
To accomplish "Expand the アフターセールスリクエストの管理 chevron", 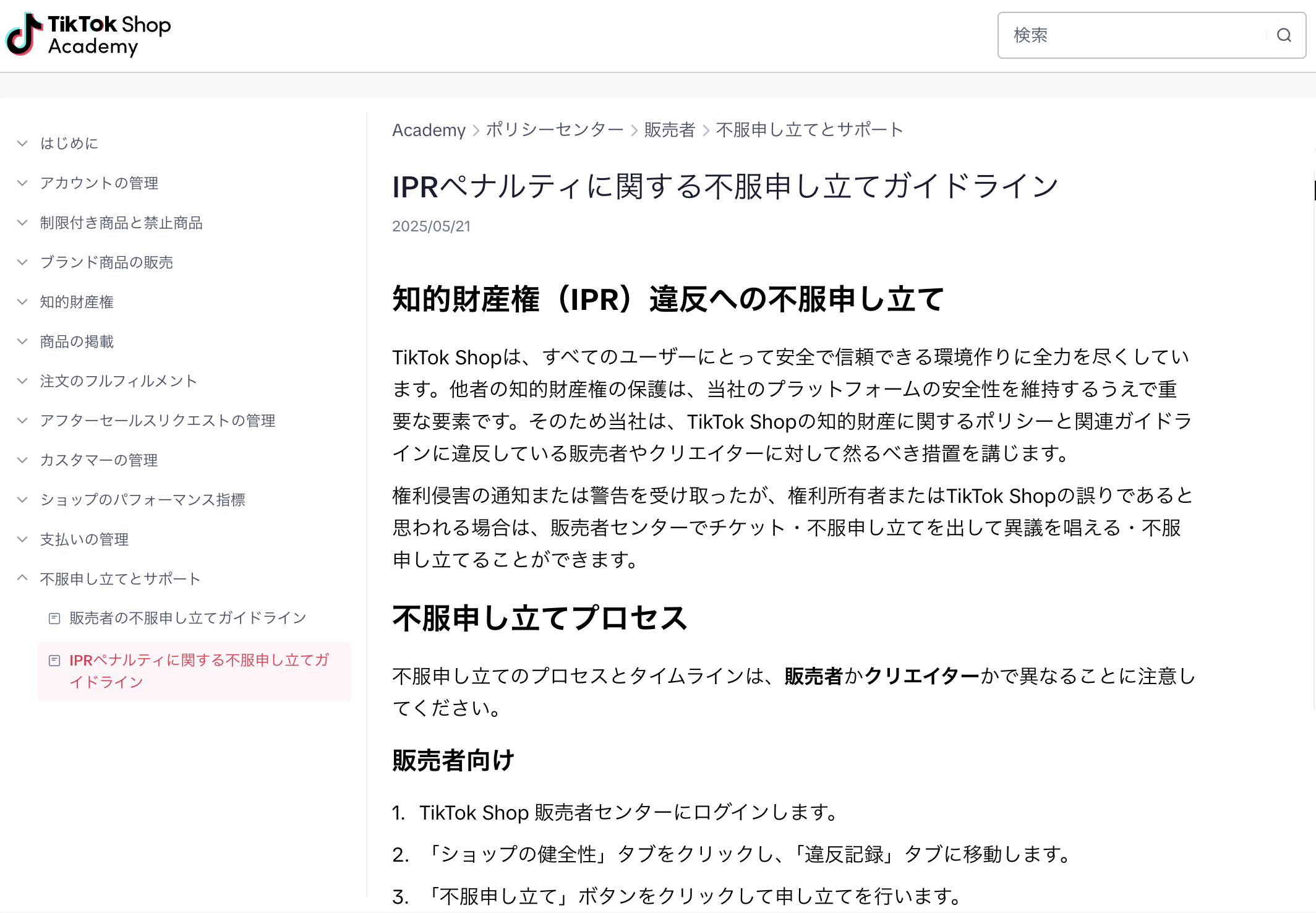I will click(22, 420).
